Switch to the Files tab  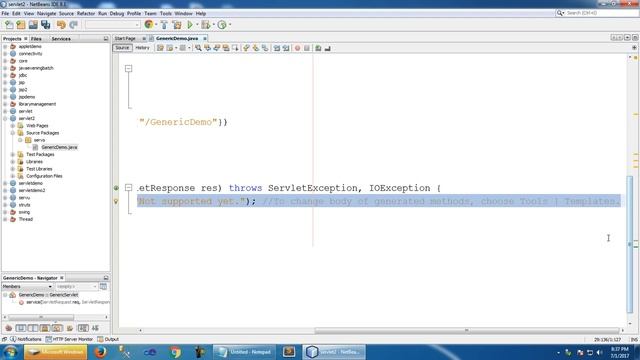click(x=36, y=39)
